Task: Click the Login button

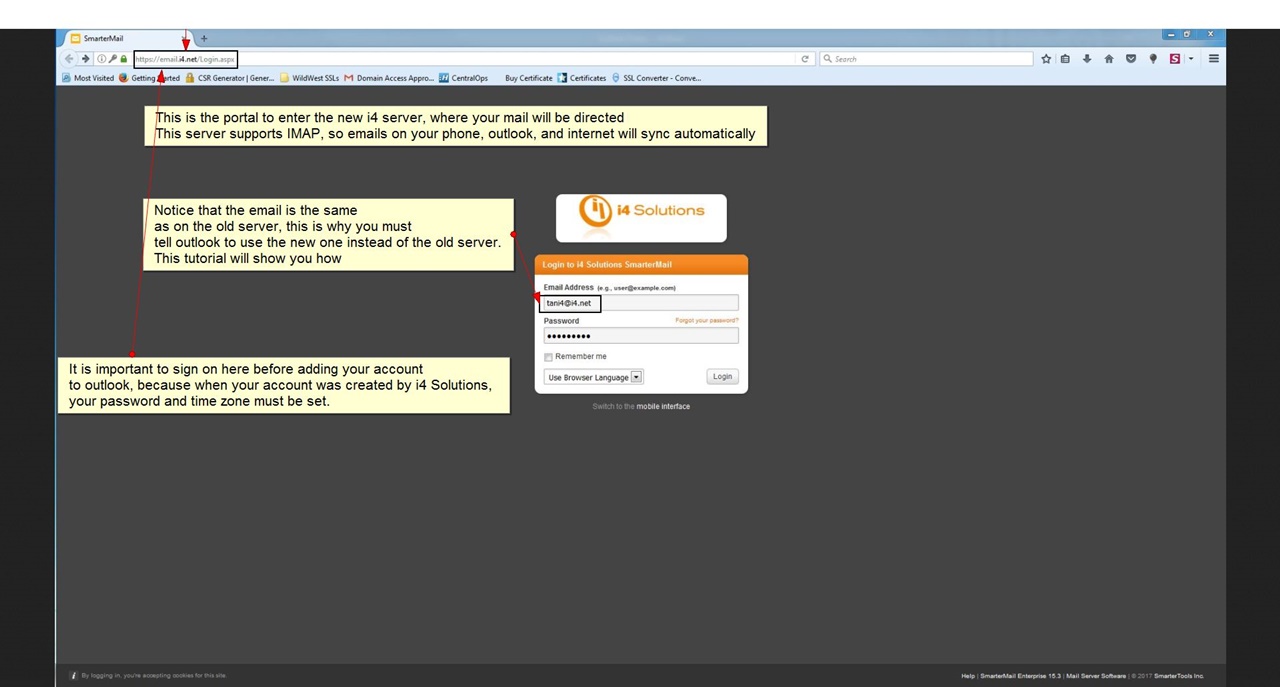Action: click(722, 377)
